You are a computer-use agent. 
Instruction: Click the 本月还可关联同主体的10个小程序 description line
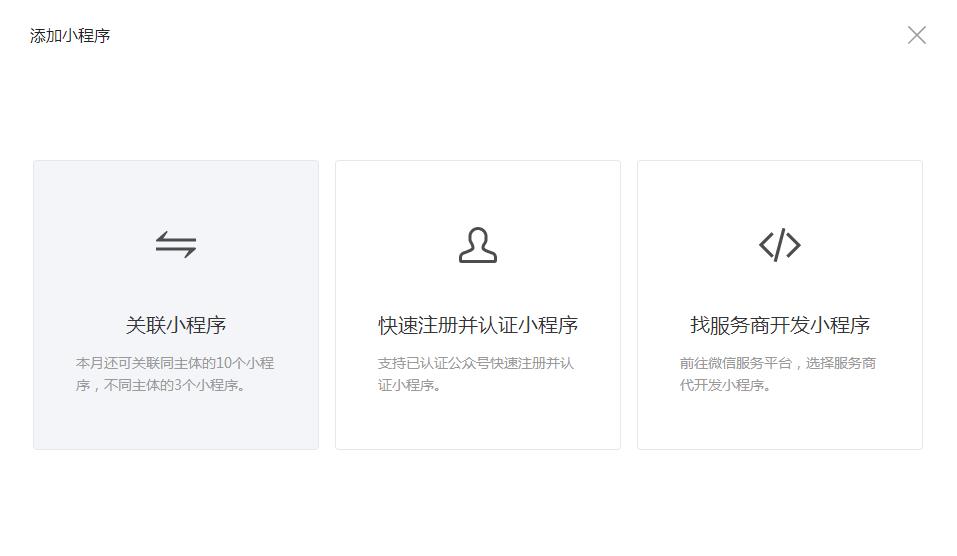175,363
